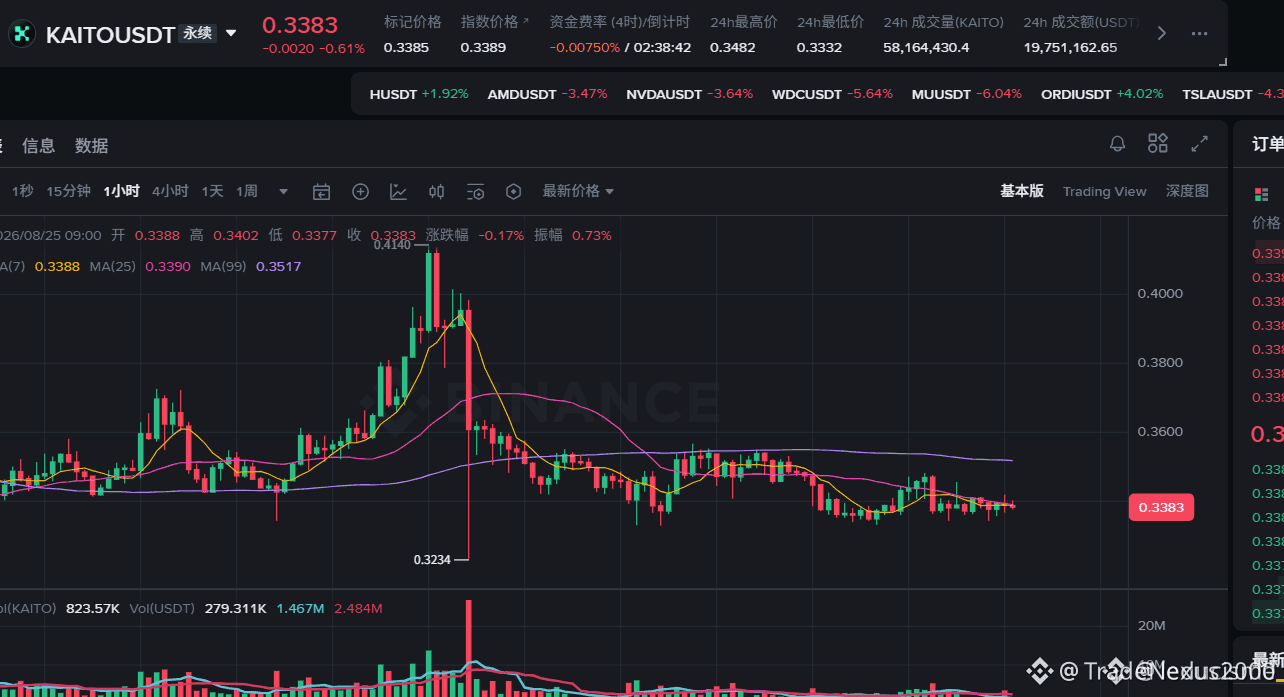The height and width of the screenshot is (697, 1284).
Task: Open the chart layout grid icon
Action: pos(1158,143)
